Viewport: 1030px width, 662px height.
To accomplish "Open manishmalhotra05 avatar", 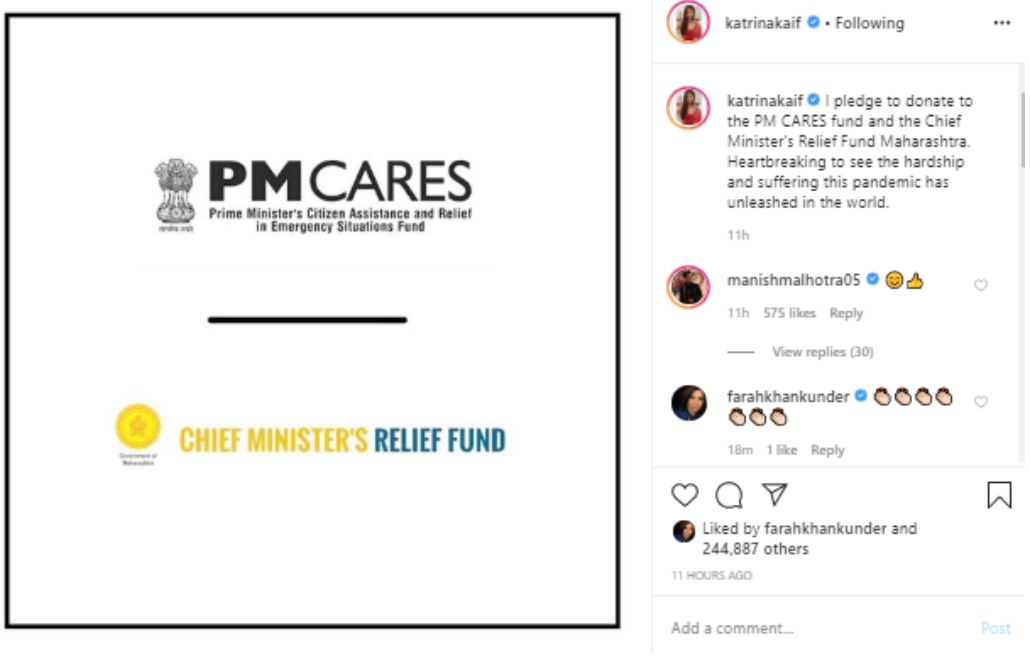I will pyautogui.click(x=688, y=287).
